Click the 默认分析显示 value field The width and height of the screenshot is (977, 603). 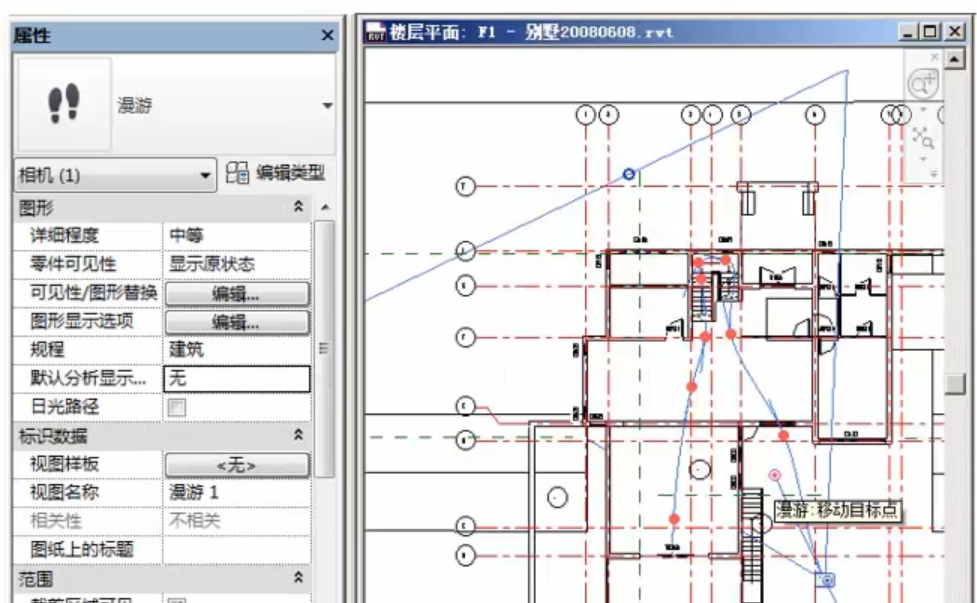pos(236,379)
